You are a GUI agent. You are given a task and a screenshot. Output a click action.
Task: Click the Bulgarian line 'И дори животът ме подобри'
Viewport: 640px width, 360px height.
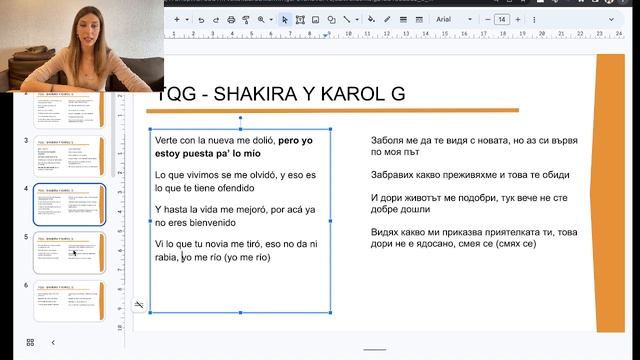(x=469, y=198)
